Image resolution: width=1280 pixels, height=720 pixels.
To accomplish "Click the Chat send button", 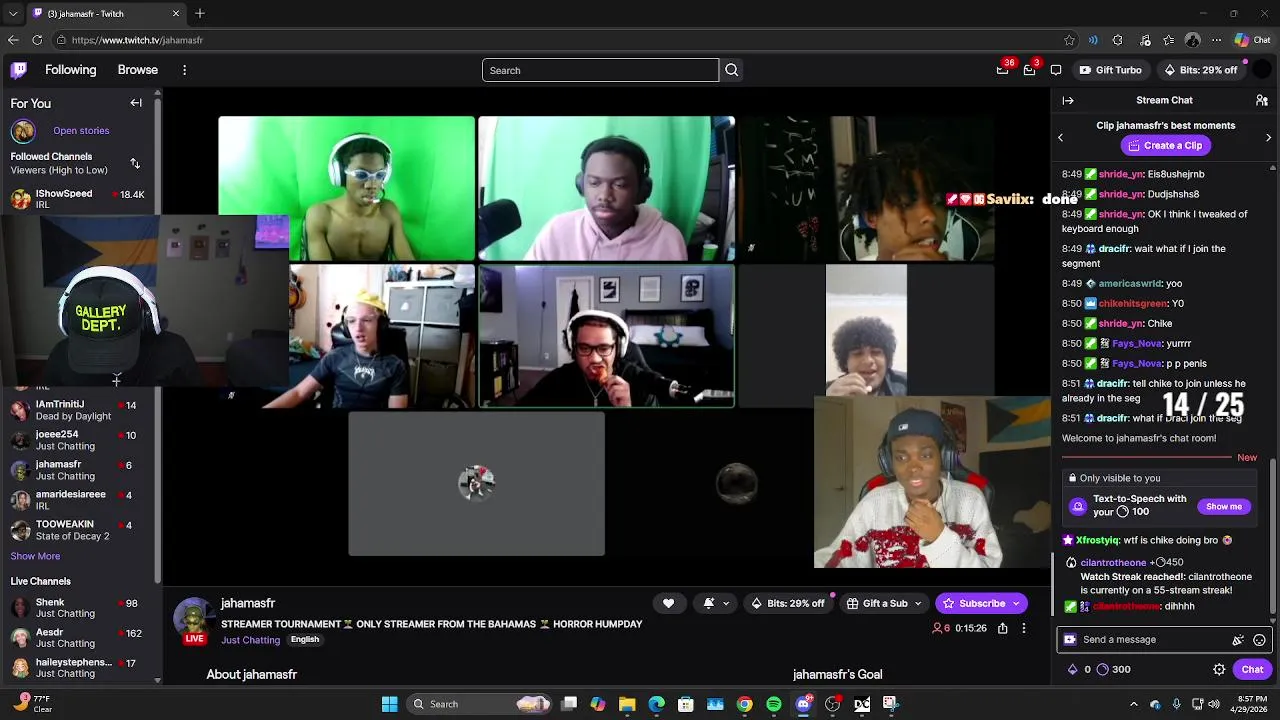I will pos(1252,670).
